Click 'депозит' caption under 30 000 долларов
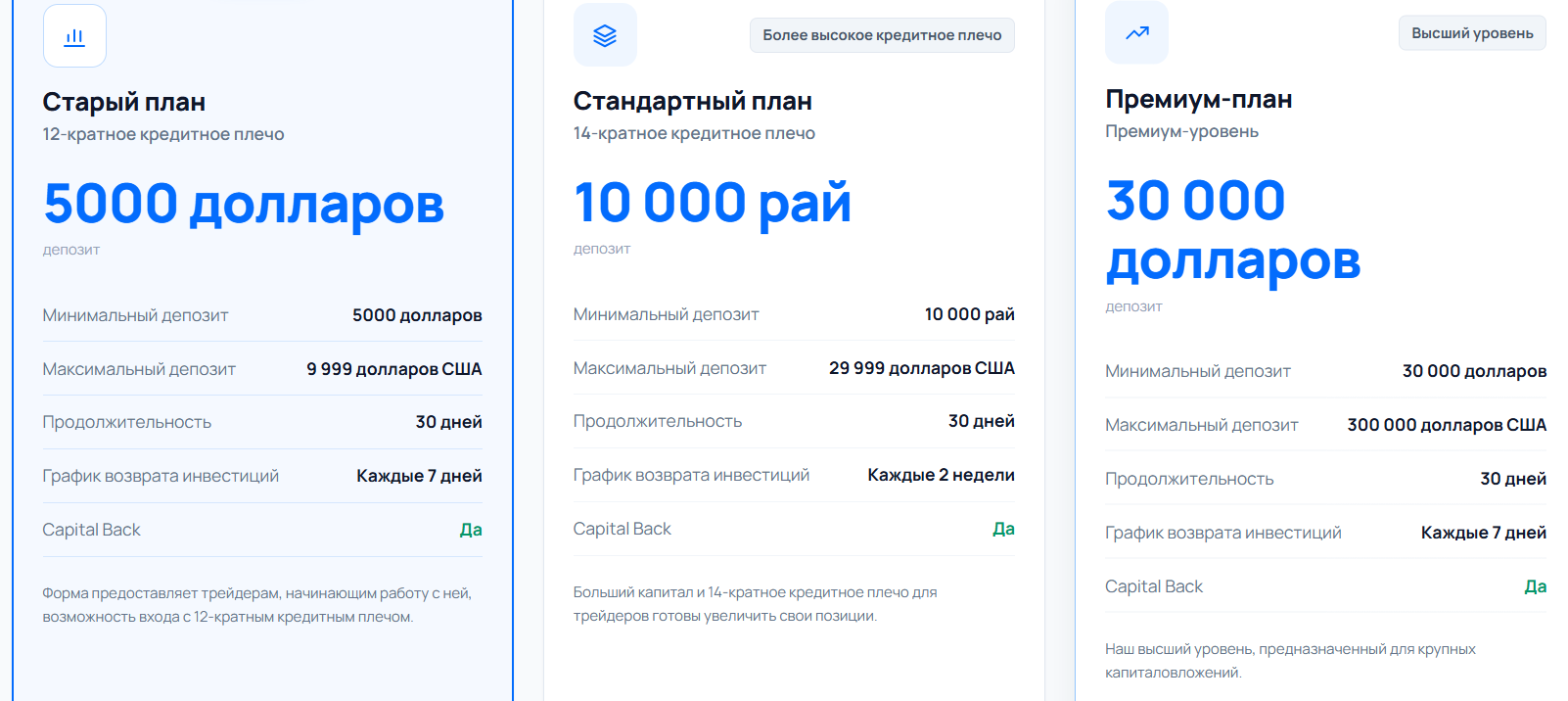The image size is (1568, 701). (x=1133, y=306)
